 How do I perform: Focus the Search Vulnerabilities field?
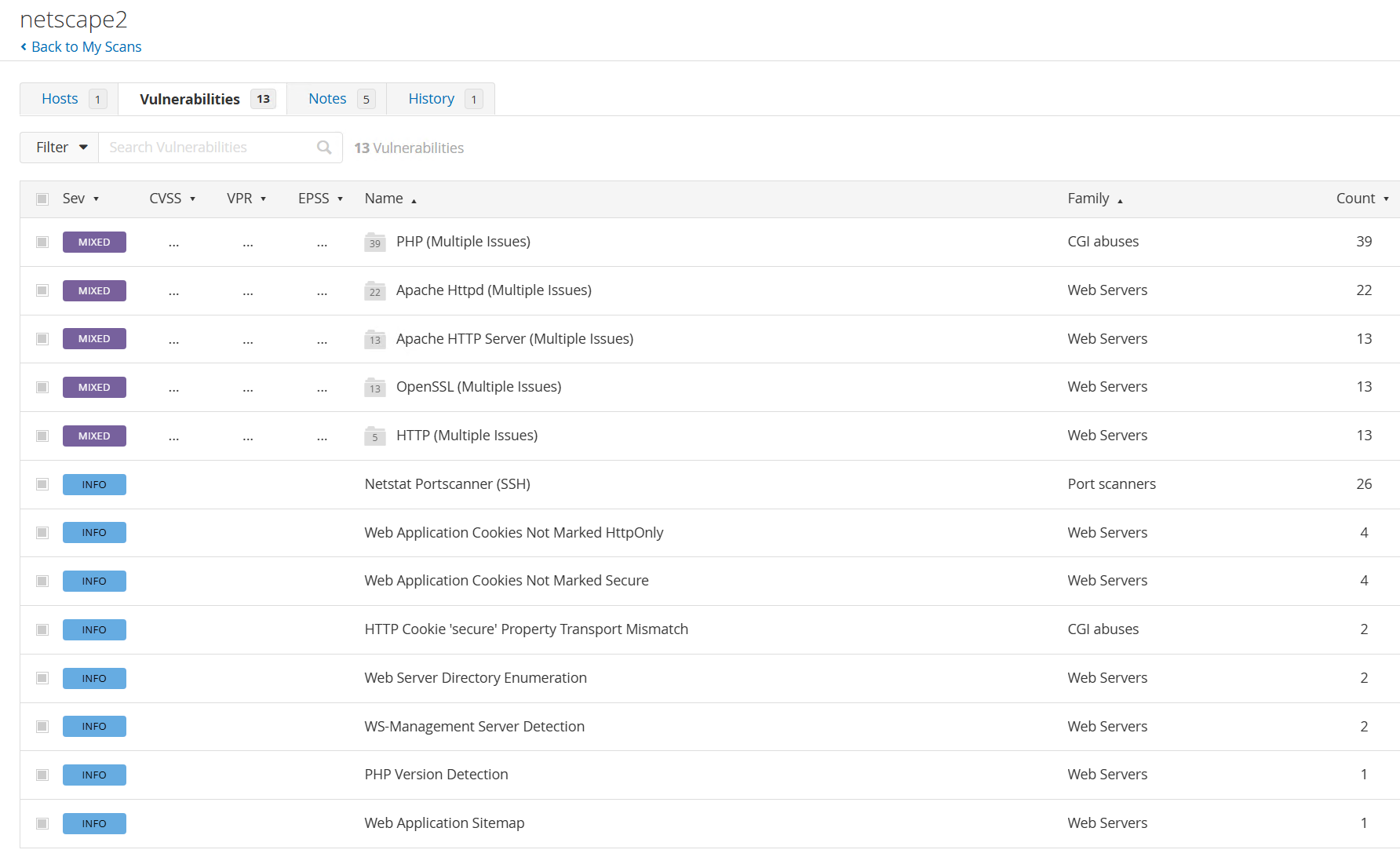[x=208, y=148]
